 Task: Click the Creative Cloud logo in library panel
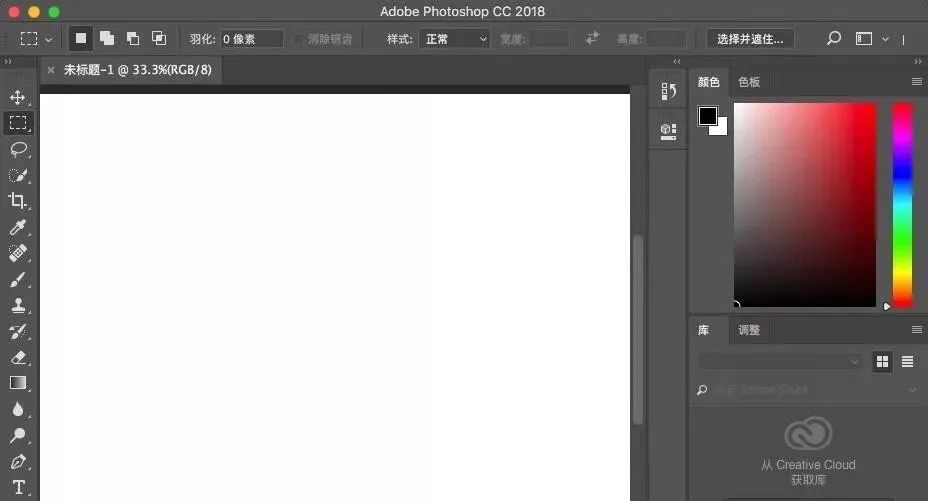[x=808, y=434]
